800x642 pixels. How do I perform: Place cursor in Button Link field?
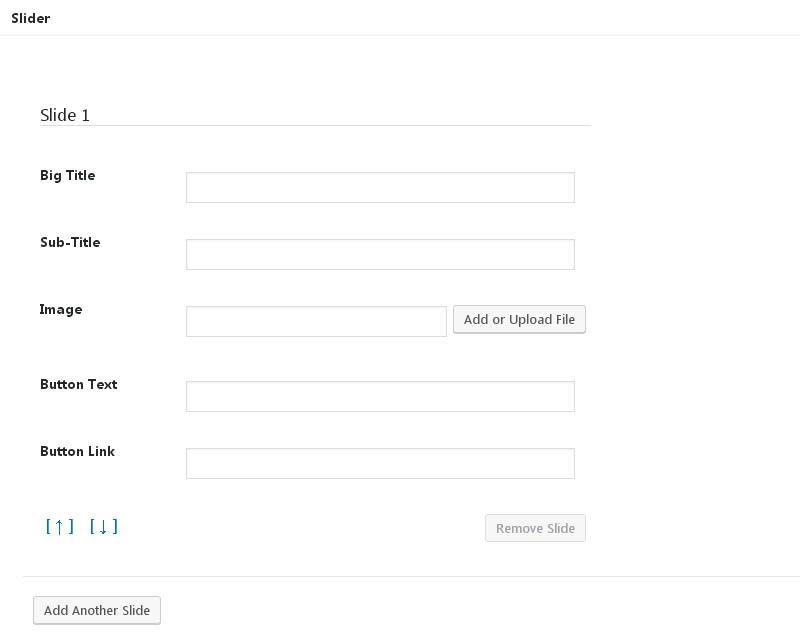380,463
